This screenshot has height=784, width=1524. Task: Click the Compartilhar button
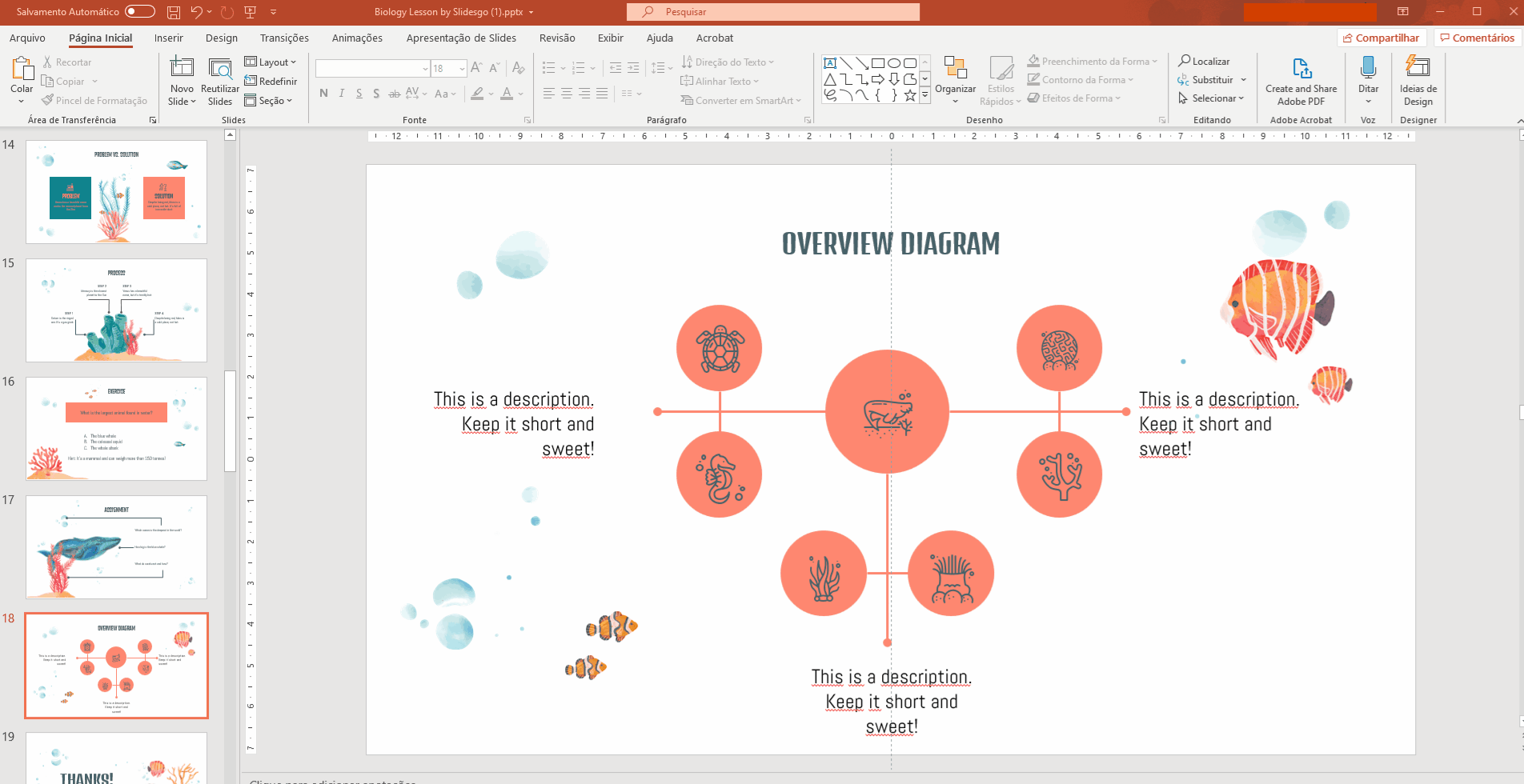coord(1382,37)
